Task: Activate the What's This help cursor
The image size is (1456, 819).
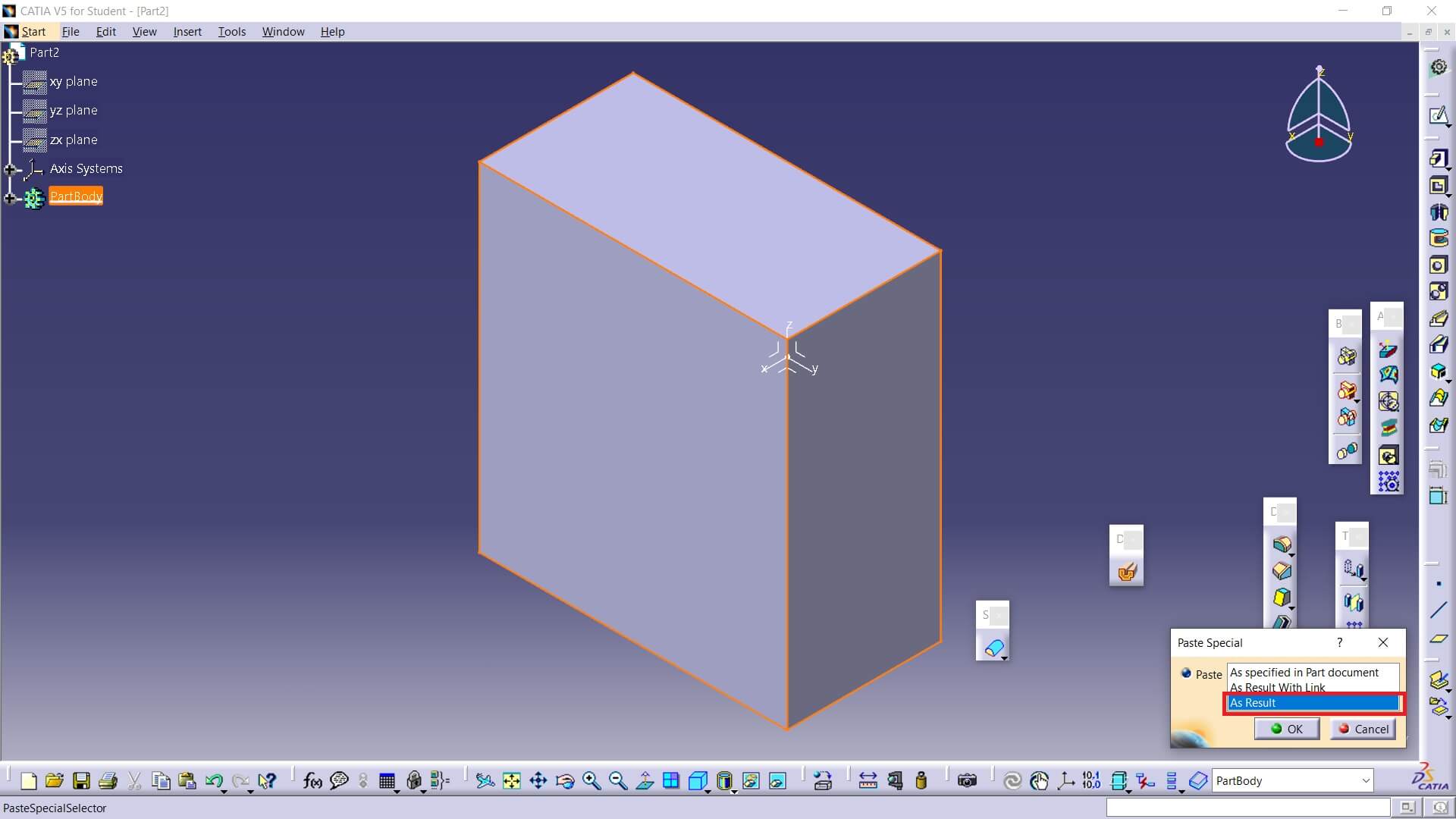Action: point(267,780)
